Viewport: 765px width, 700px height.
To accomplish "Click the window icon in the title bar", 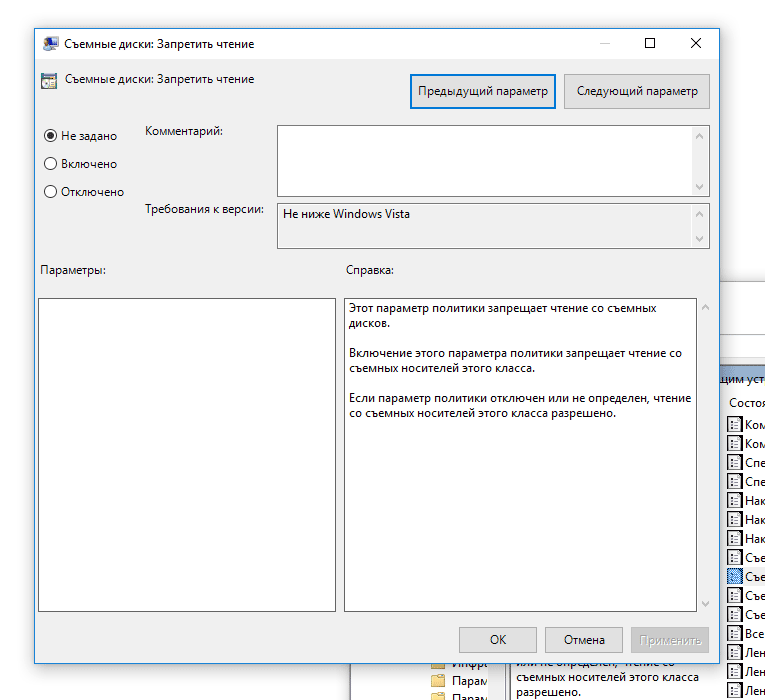I will (x=50, y=44).
